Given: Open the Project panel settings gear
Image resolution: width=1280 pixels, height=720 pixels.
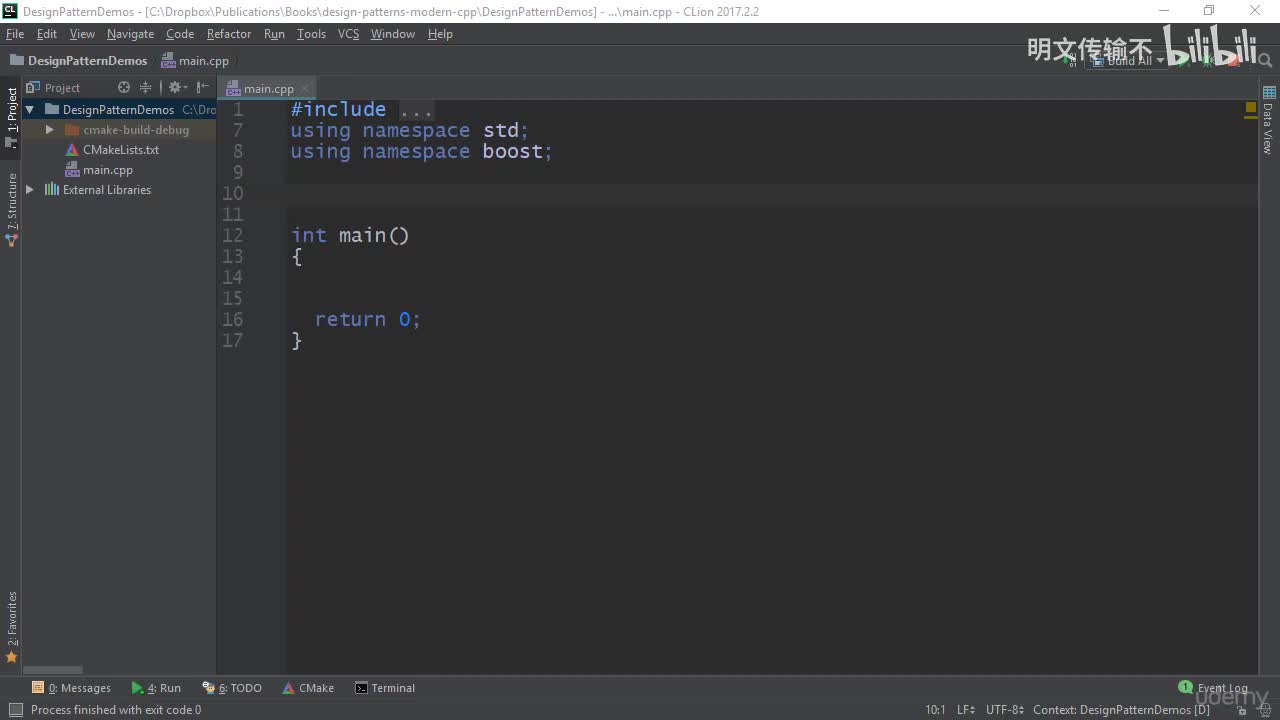Looking at the screenshot, I should click(x=176, y=88).
